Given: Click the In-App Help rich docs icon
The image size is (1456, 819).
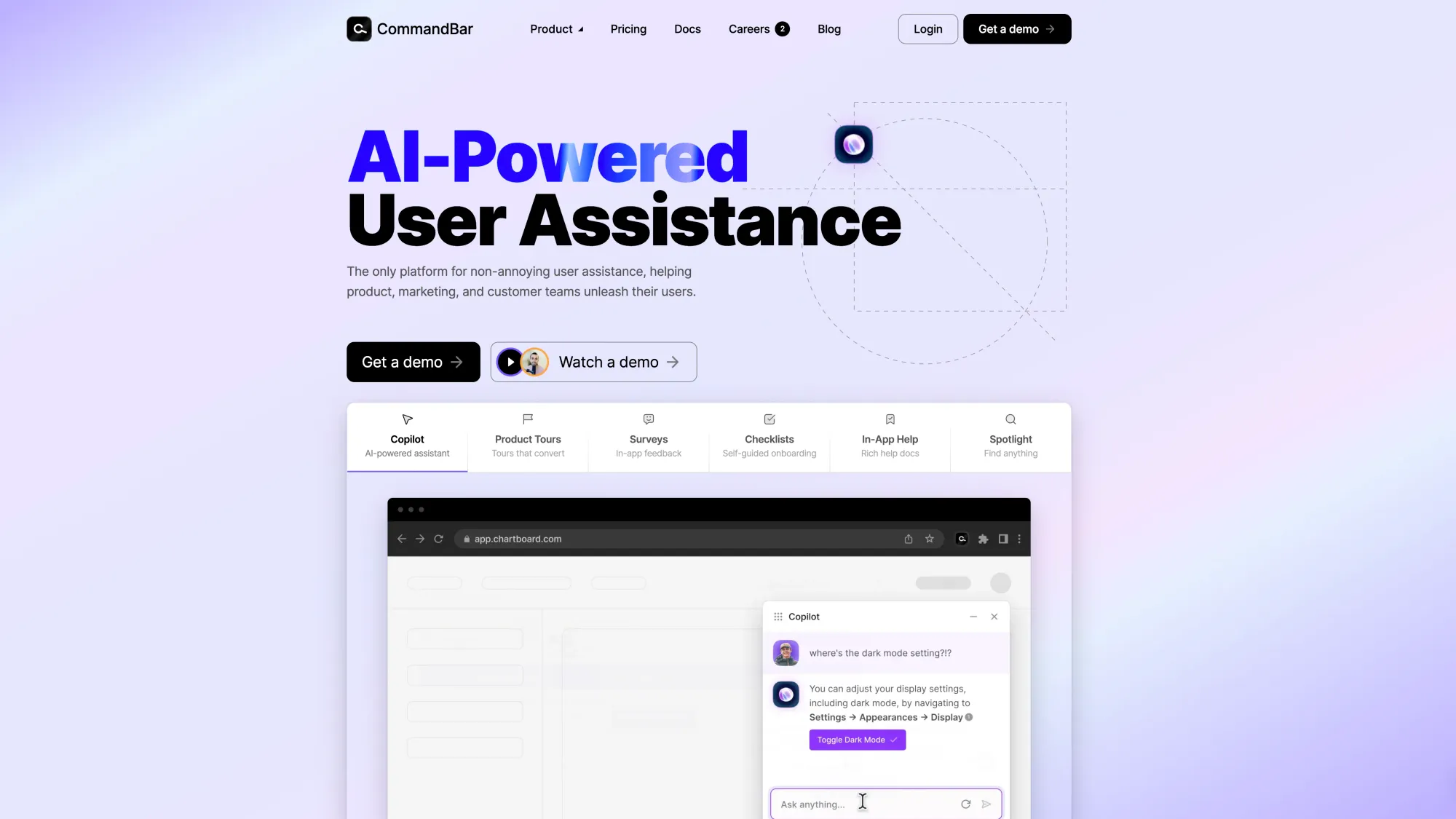Looking at the screenshot, I should pos(890,419).
